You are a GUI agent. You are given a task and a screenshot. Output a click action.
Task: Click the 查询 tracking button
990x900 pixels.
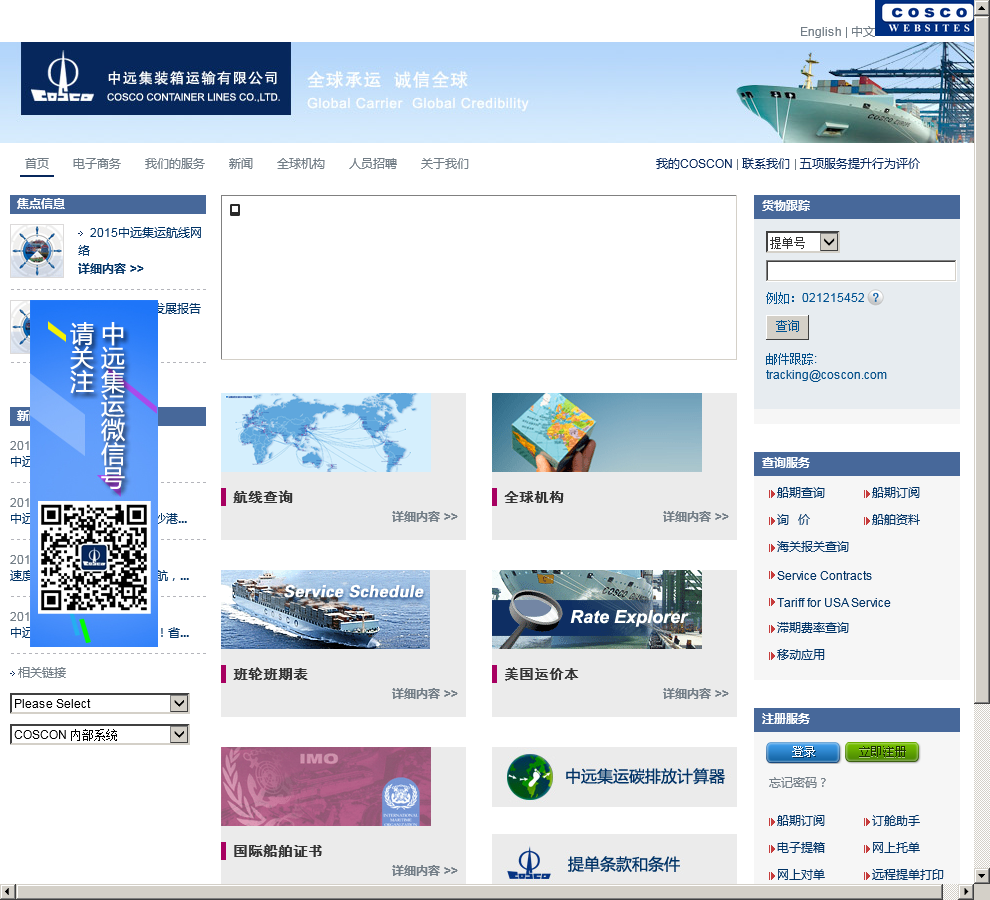click(787, 327)
